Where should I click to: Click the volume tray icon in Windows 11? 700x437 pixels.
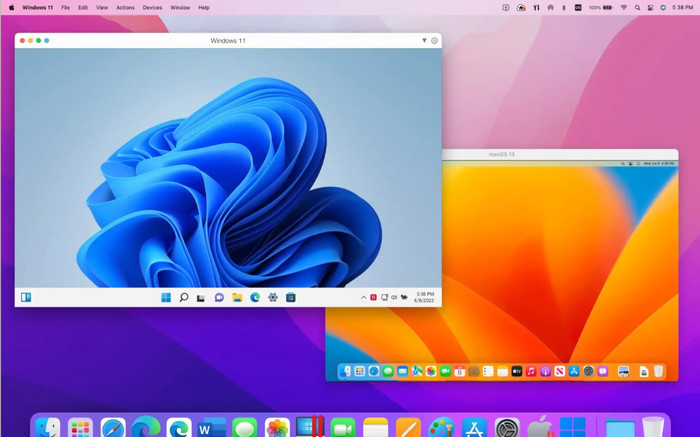click(x=394, y=297)
